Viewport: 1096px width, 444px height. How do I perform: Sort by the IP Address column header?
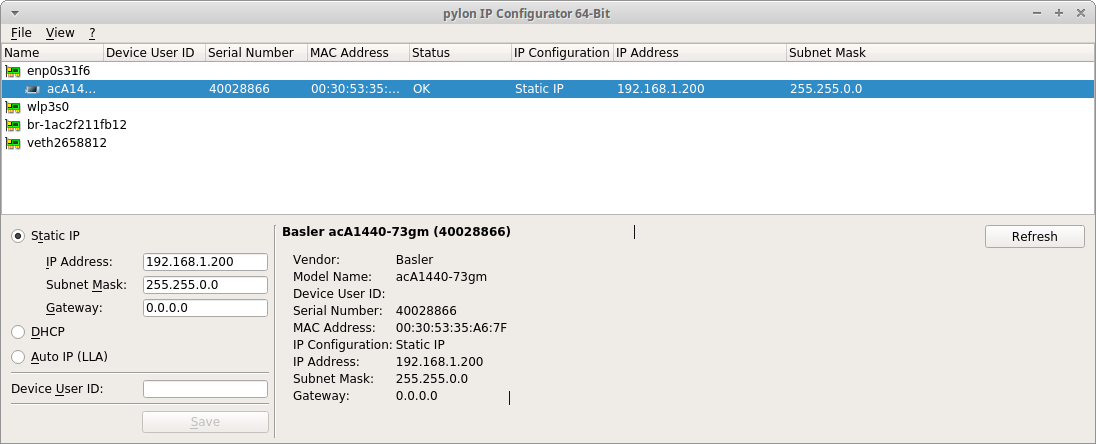coord(700,53)
